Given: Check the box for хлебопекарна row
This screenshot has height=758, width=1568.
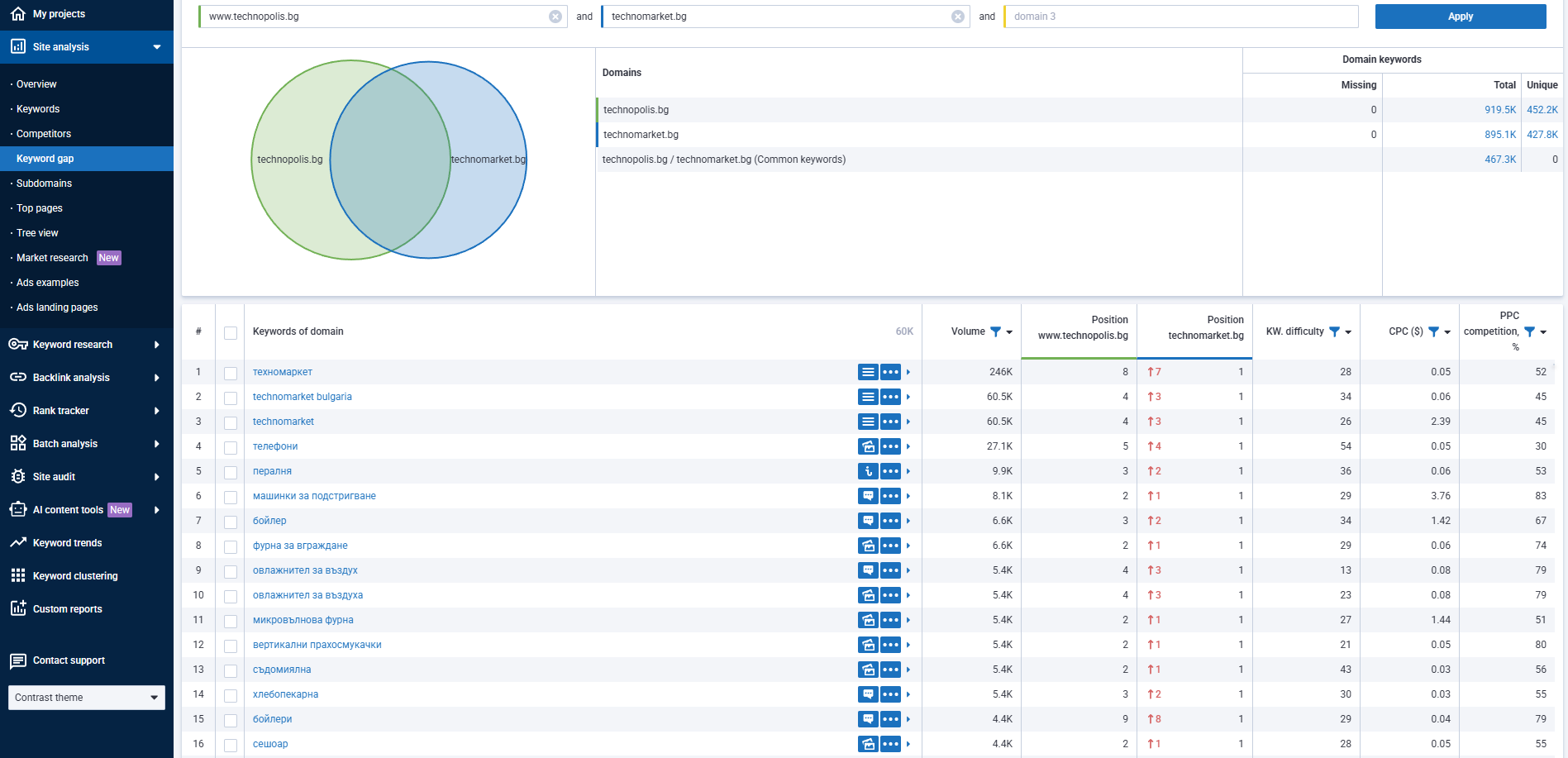Looking at the screenshot, I should coord(231,696).
